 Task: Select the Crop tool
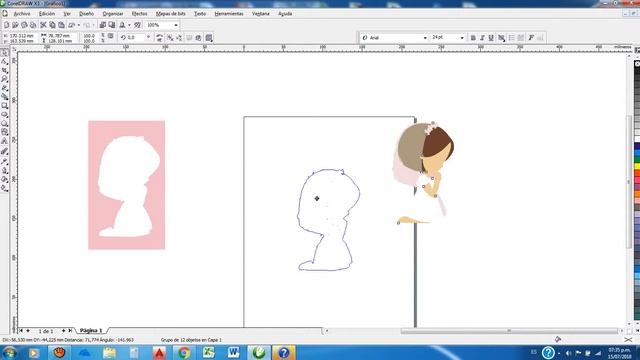click(x=4, y=70)
